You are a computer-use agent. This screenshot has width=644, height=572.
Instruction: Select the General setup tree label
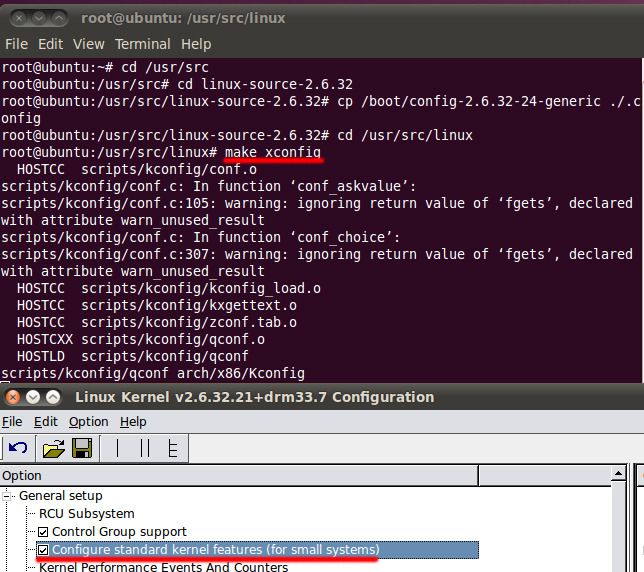point(61,496)
